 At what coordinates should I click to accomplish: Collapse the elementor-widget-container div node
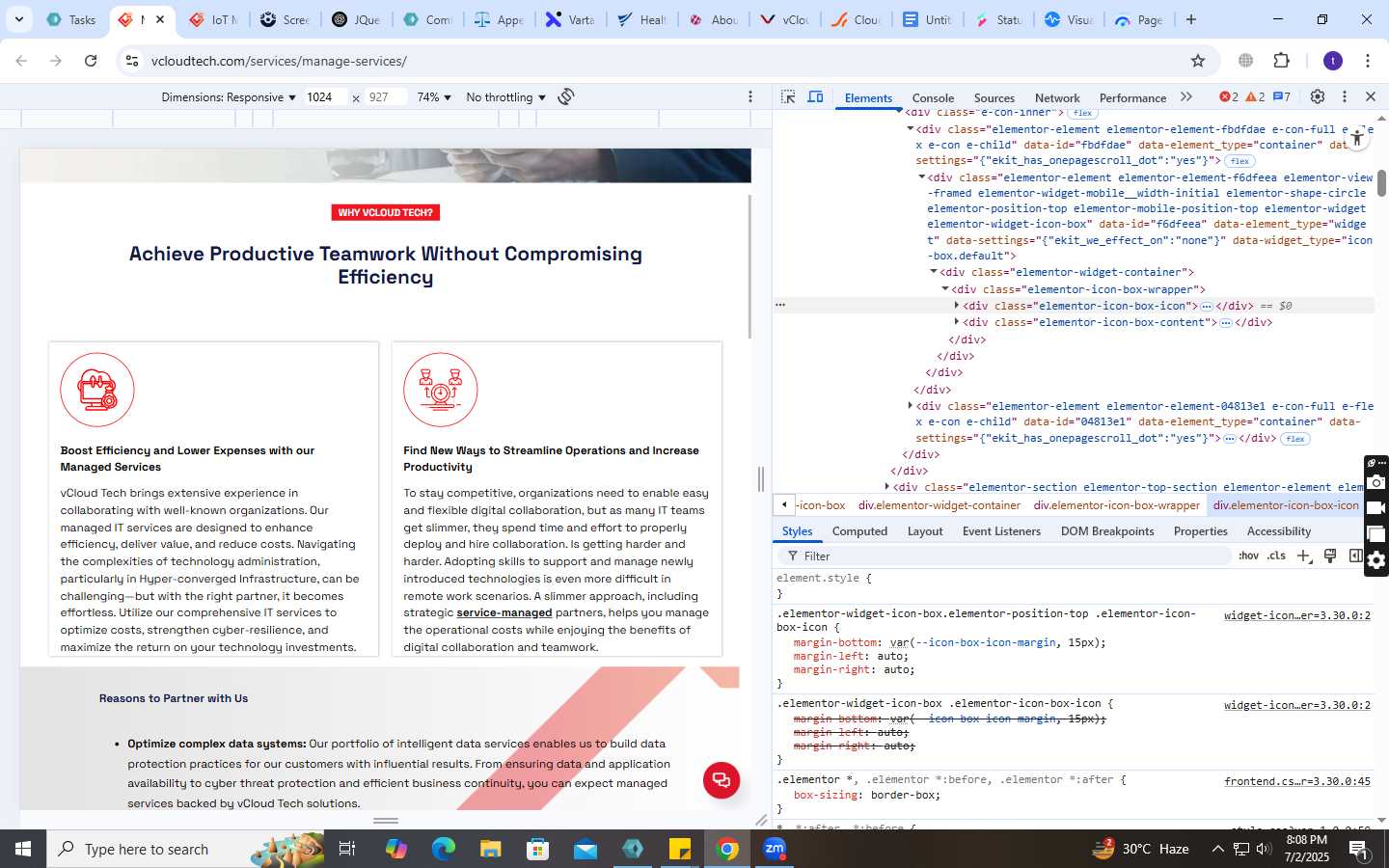click(x=933, y=272)
